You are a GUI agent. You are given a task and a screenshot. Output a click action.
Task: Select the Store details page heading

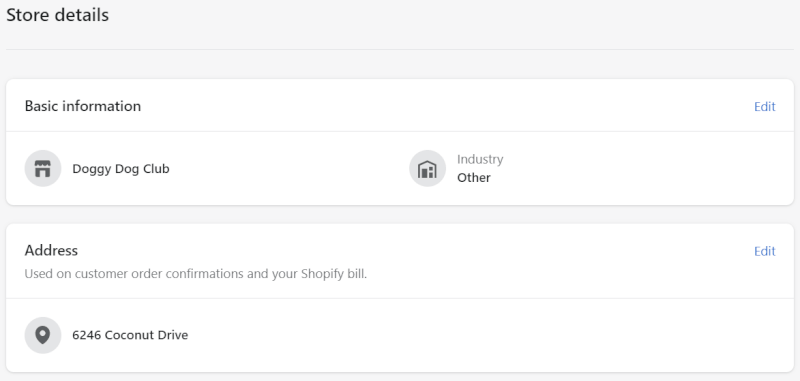[58, 15]
